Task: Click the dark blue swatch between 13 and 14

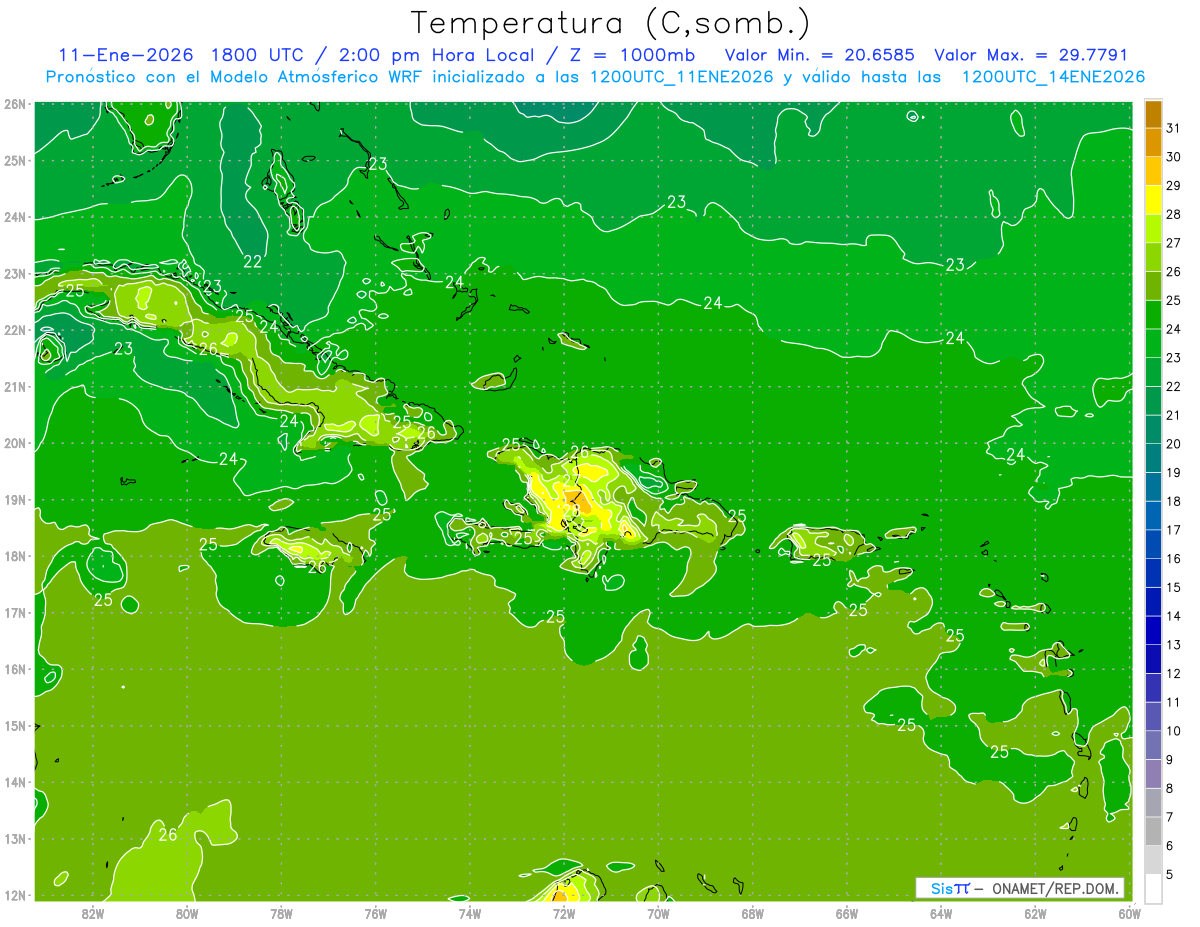Action: pos(1153,631)
